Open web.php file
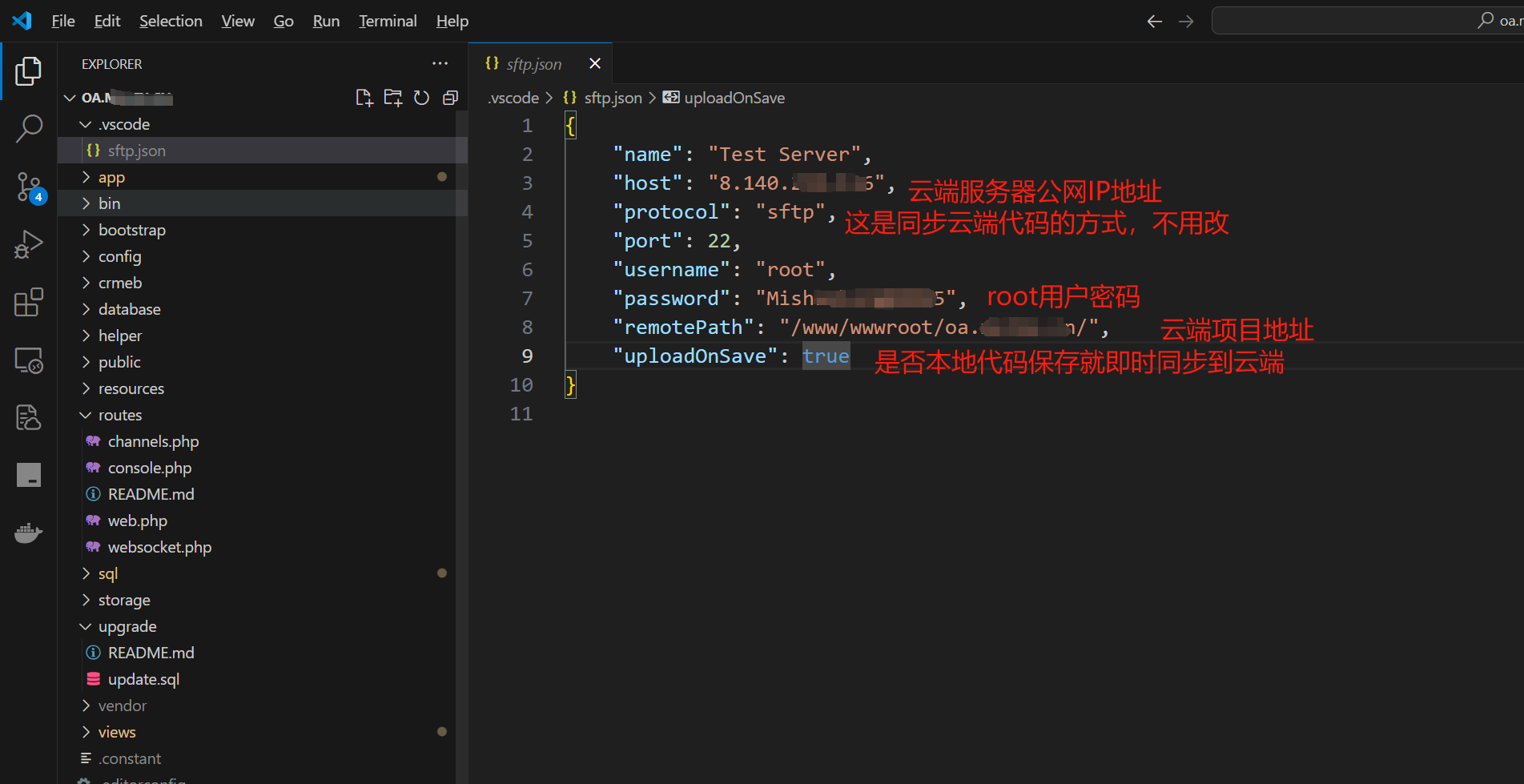Viewport: 1524px width, 784px height. click(263, 521)
